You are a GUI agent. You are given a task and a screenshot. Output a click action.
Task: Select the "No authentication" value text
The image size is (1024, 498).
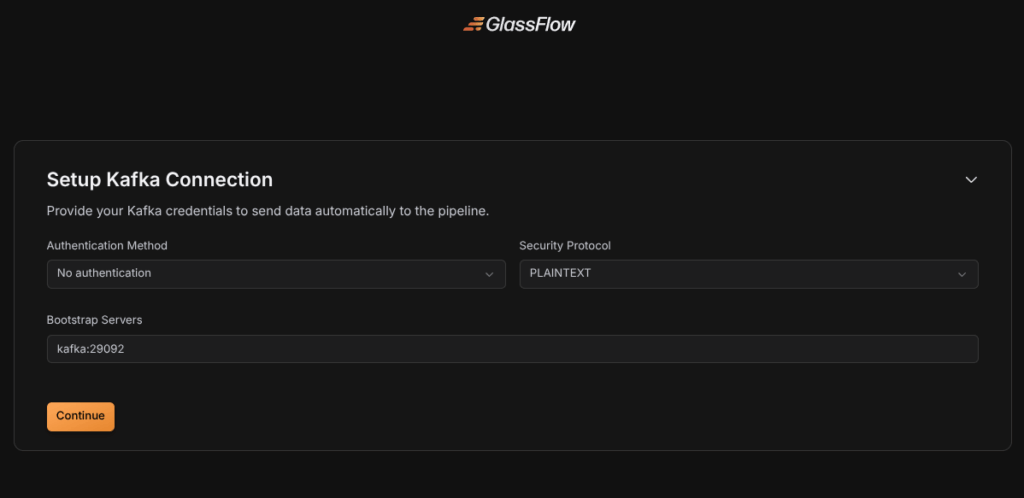[104, 273]
